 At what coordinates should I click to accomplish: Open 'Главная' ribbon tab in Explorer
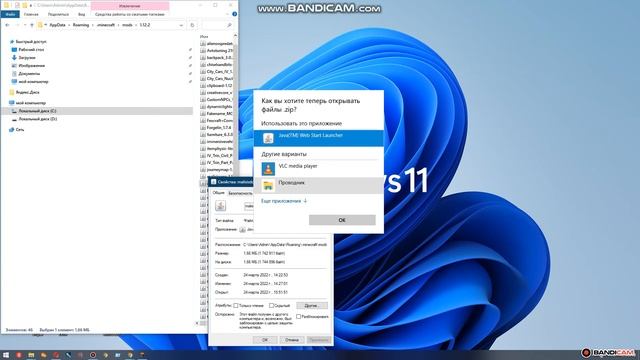31,14
